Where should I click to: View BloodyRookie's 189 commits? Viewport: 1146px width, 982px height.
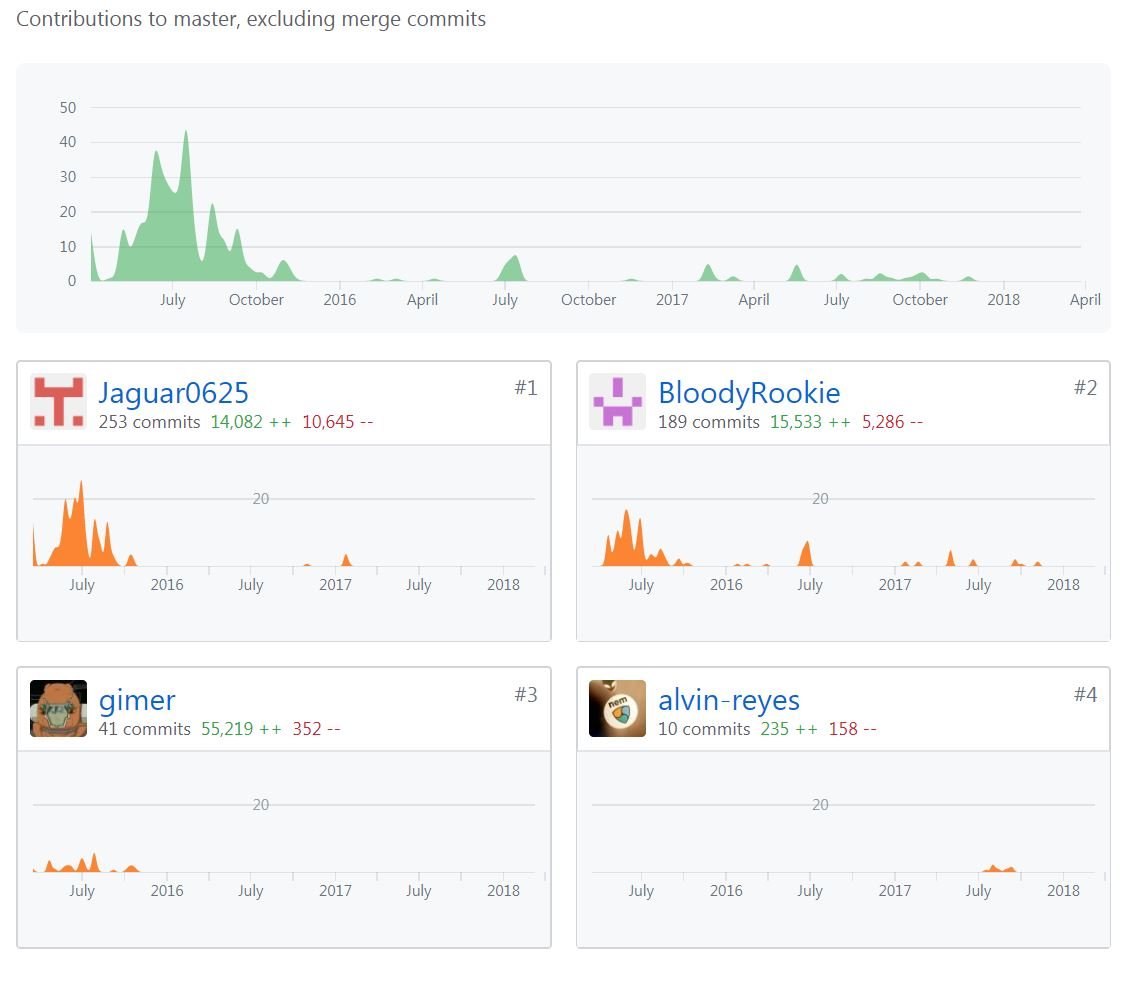coord(708,422)
